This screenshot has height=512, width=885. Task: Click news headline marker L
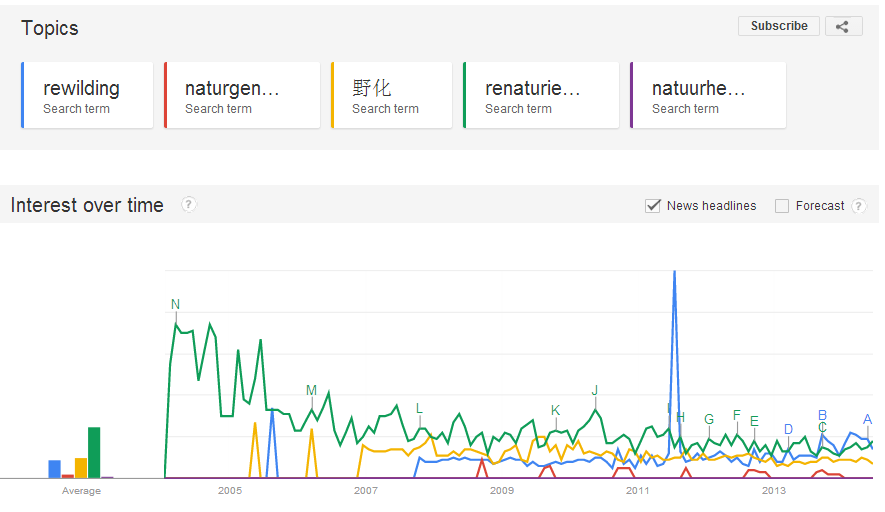pos(419,408)
